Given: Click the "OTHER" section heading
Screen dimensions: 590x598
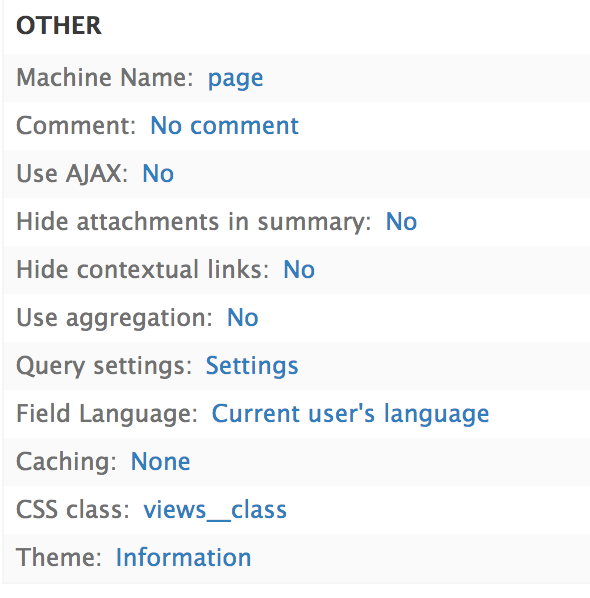Looking at the screenshot, I should tap(59, 26).
